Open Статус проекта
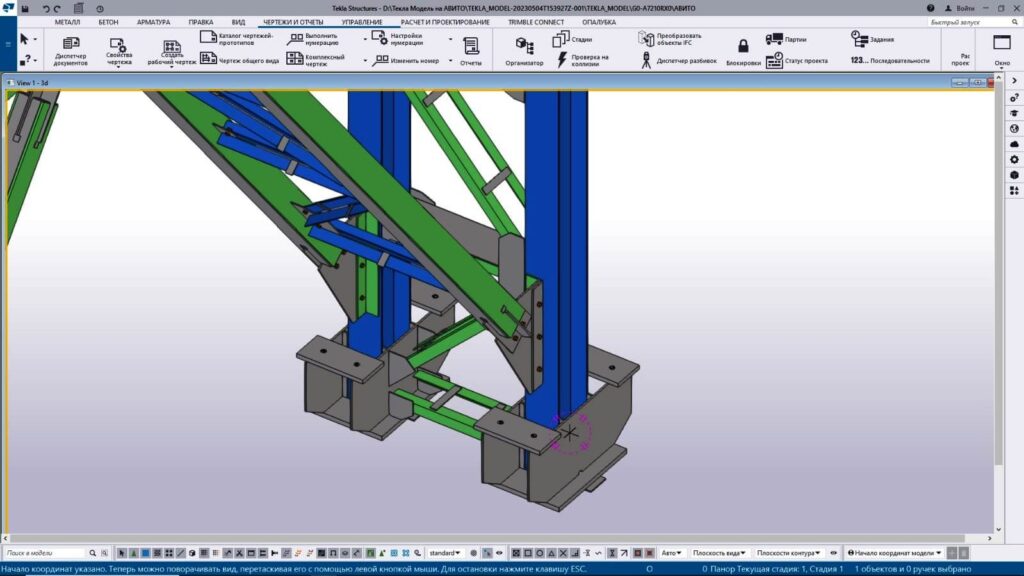 [797, 60]
